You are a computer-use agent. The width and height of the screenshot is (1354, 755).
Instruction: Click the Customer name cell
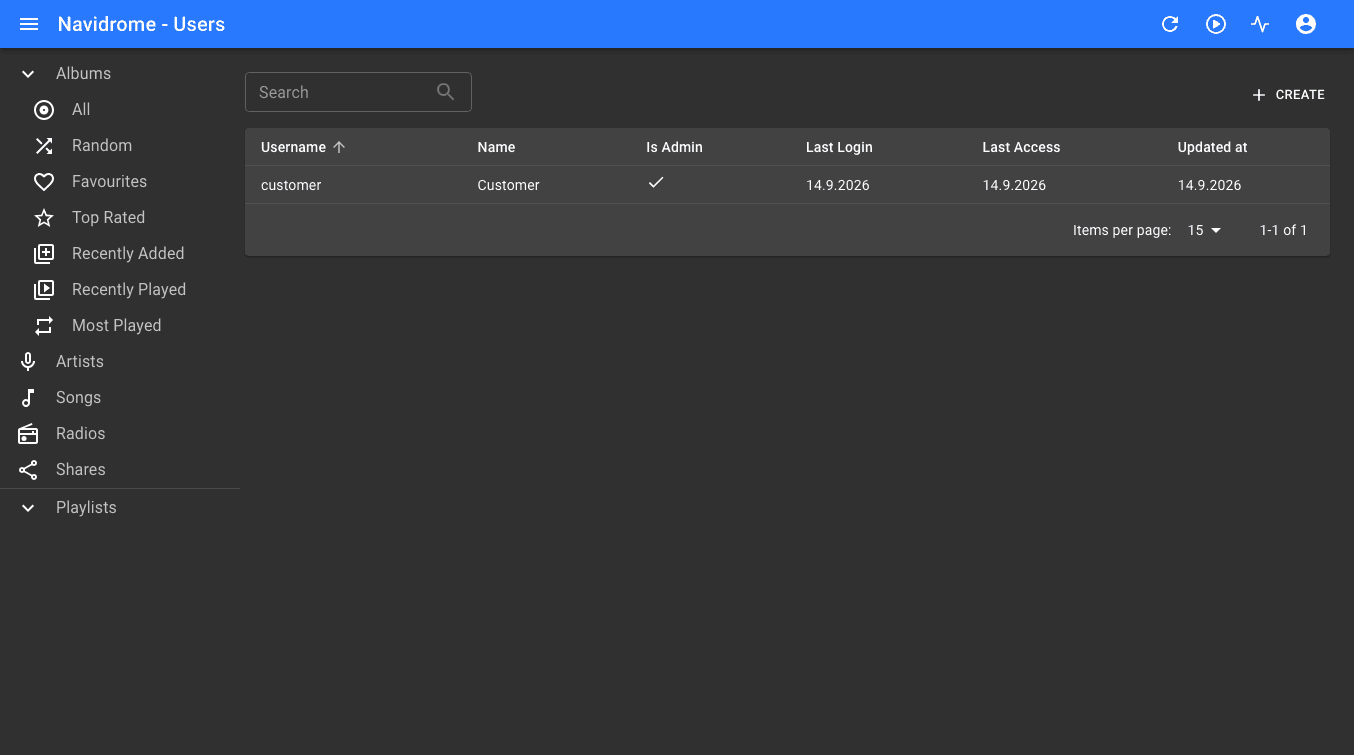point(508,185)
